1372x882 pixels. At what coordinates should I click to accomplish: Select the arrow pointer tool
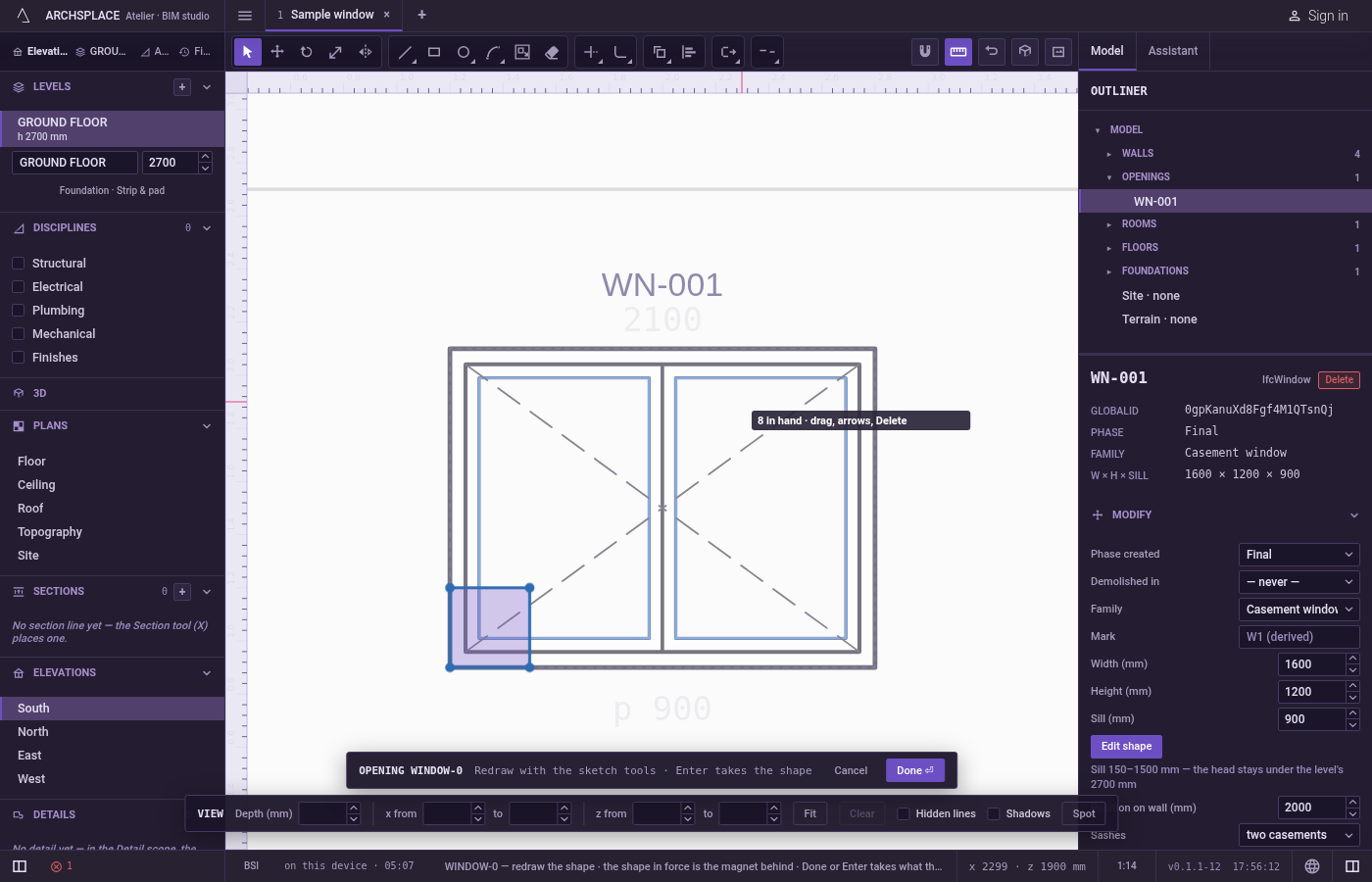[247, 52]
